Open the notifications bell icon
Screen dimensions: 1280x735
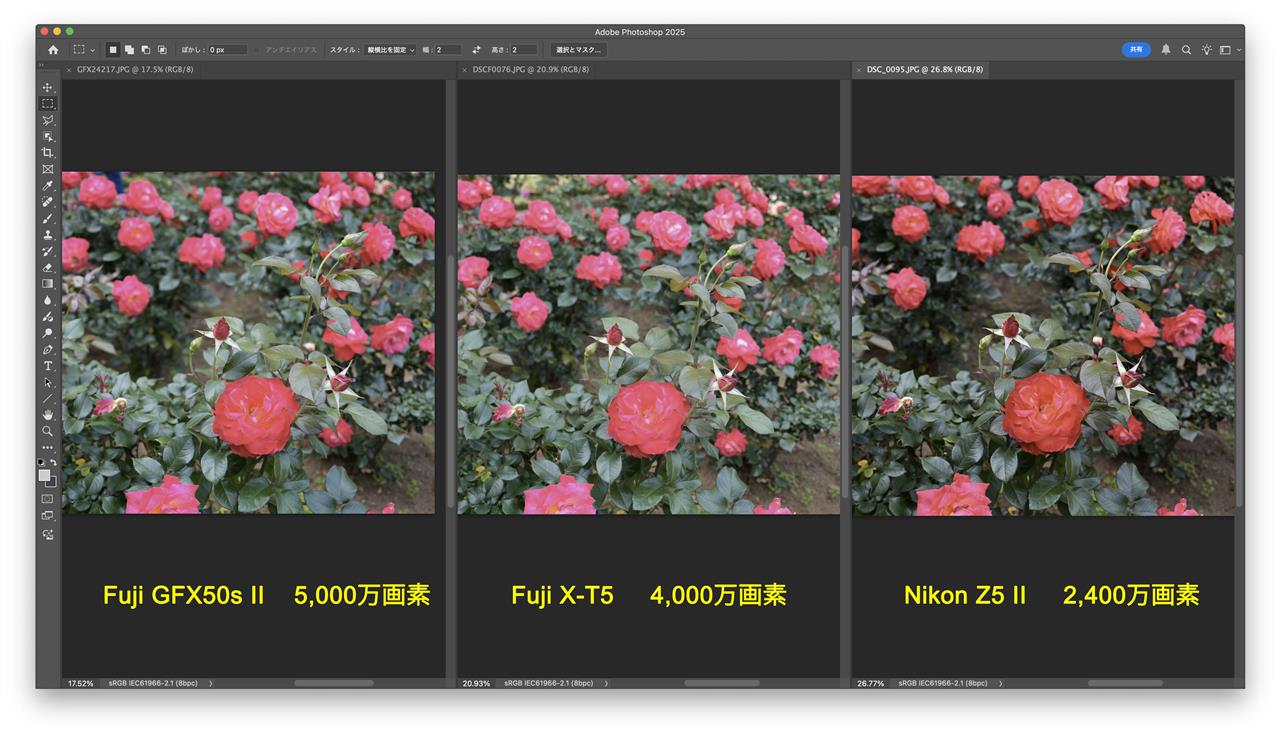(x=1165, y=49)
